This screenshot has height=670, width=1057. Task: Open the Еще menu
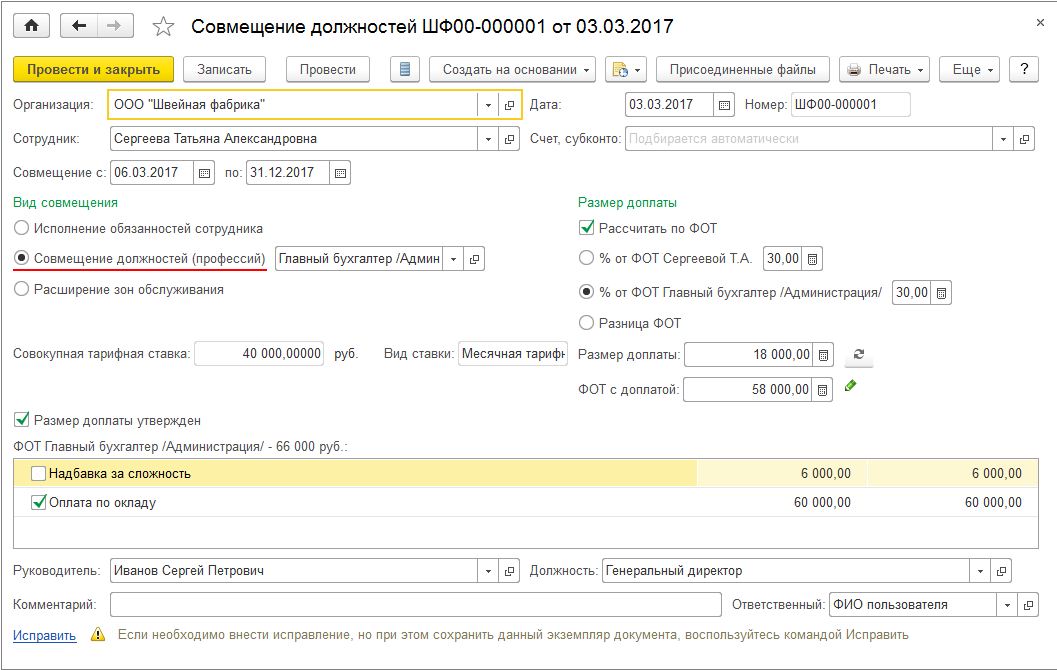pyautogui.click(x=974, y=69)
